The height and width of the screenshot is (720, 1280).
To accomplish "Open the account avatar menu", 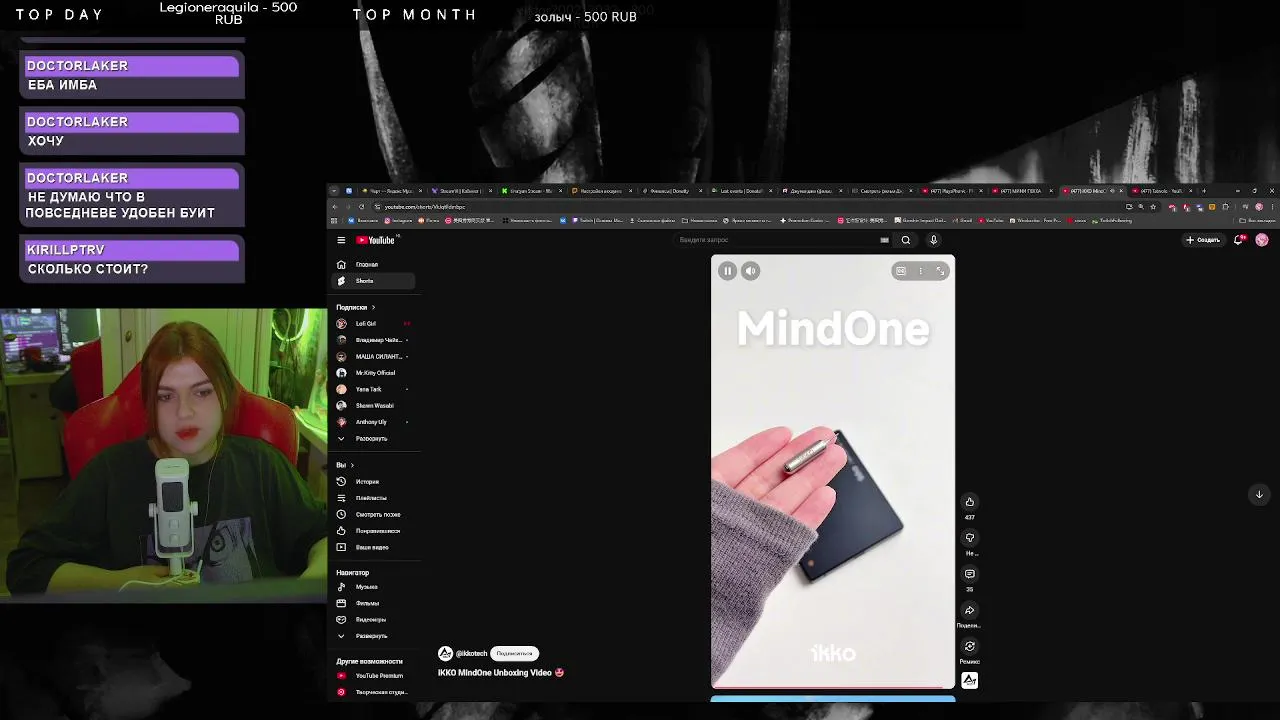I will point(1262,240).
